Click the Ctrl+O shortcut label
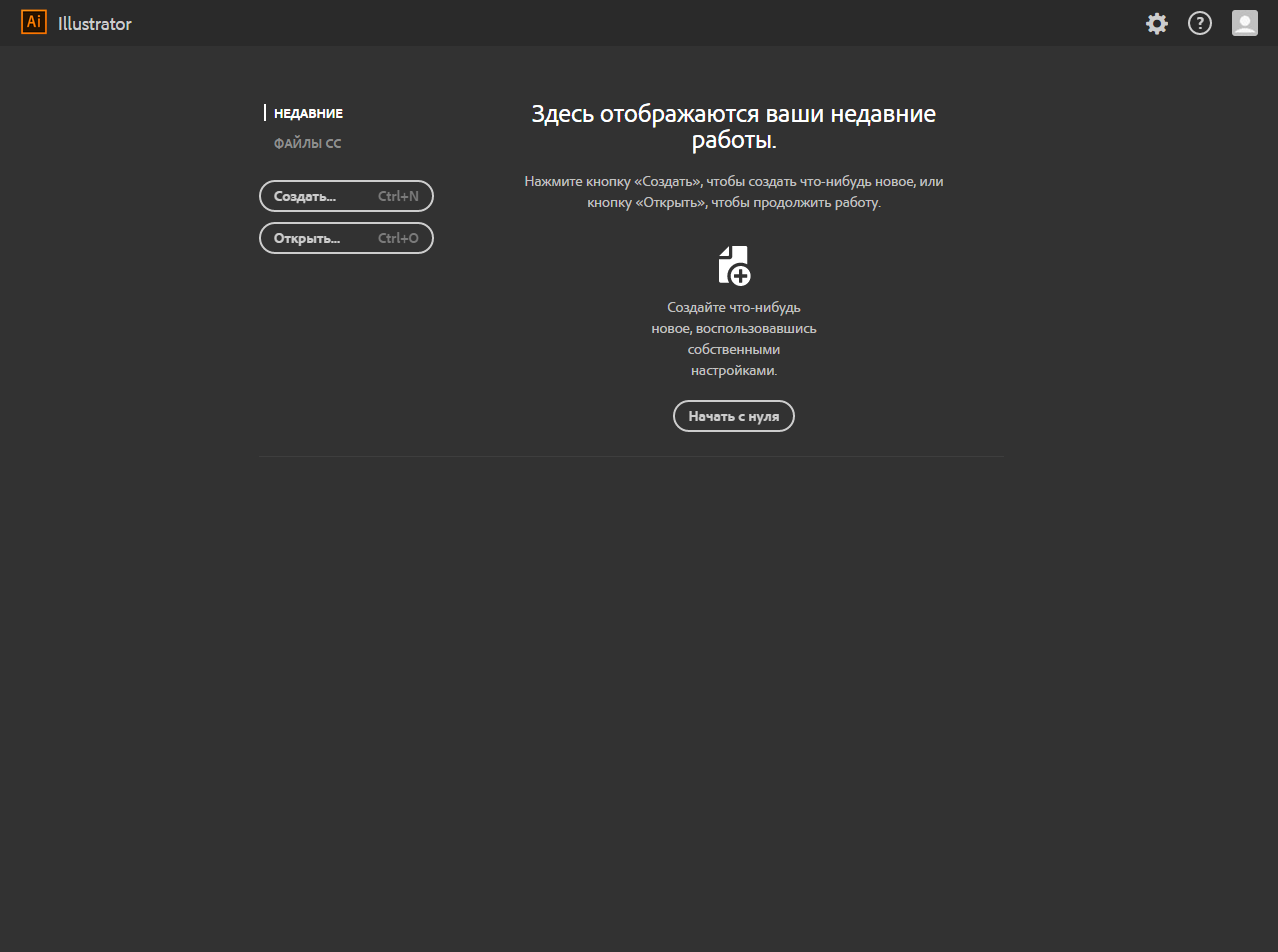1278x952 pixels. 398,239
